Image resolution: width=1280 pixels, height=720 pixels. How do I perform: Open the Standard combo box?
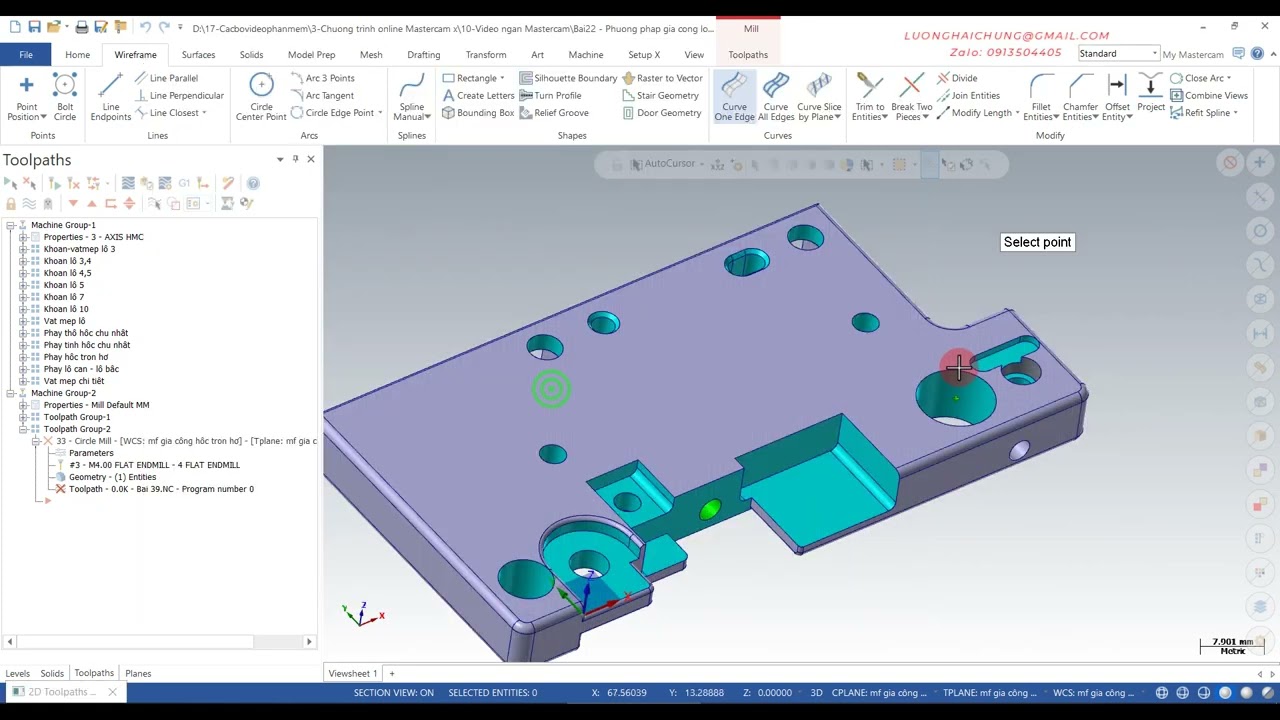[1118, 54]
